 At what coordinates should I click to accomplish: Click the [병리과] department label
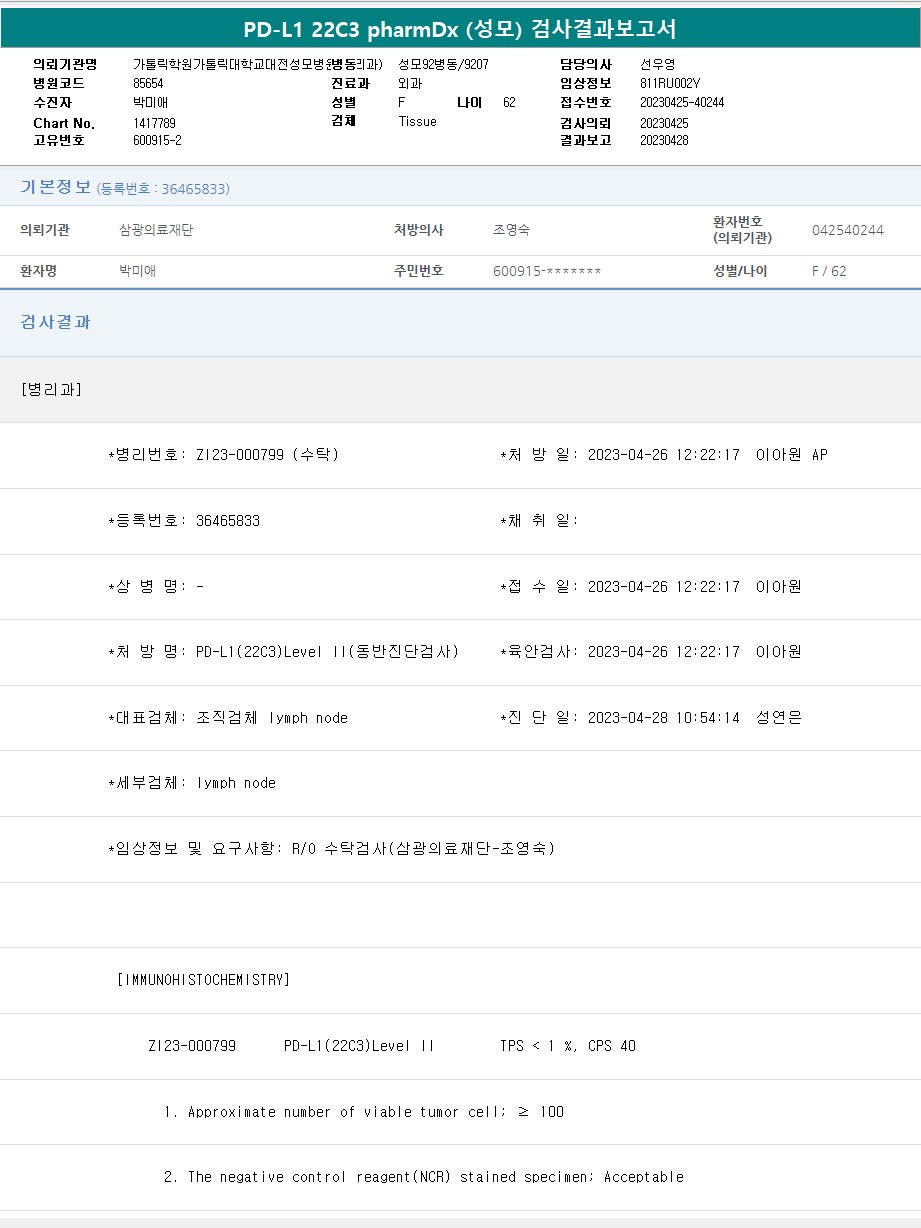point(51,389)
